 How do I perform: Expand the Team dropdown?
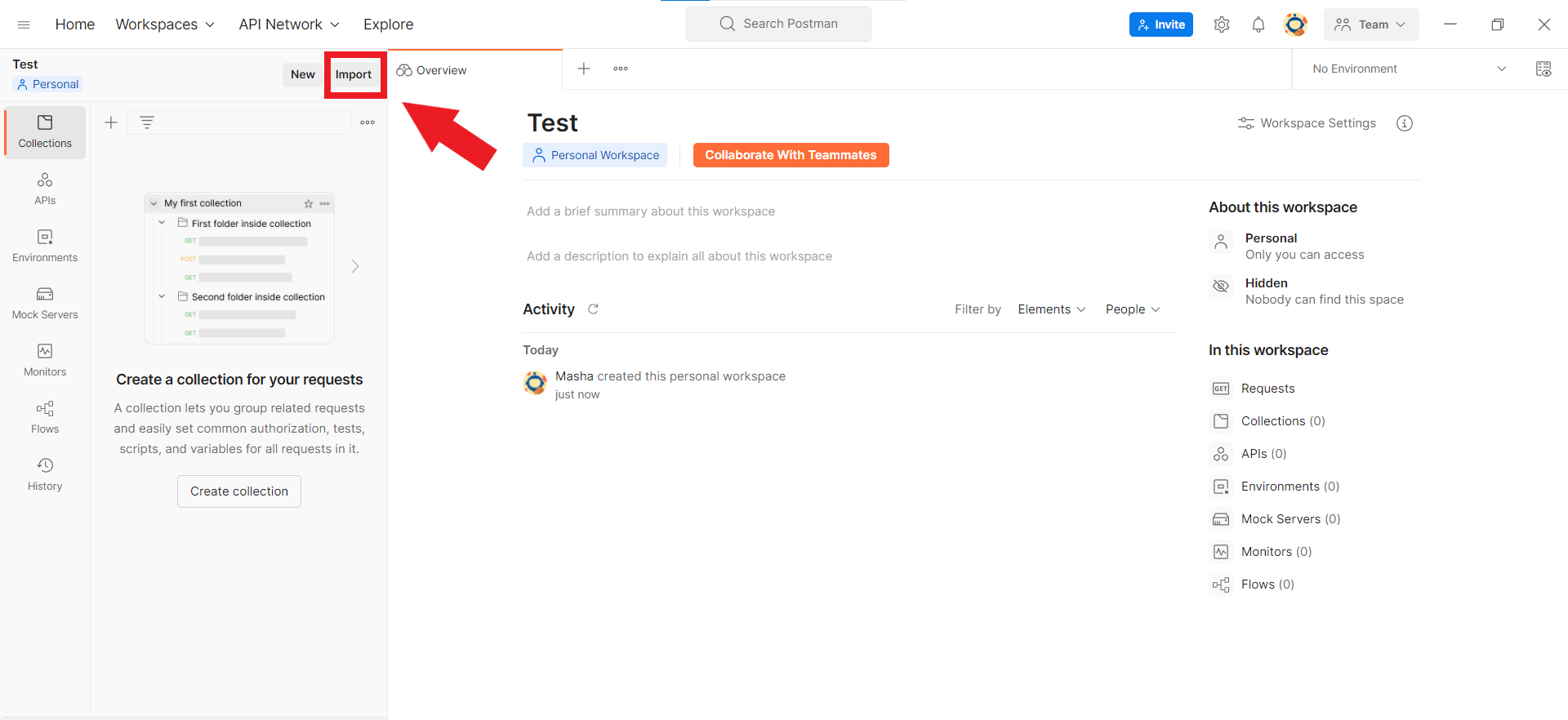point(1371,24)
